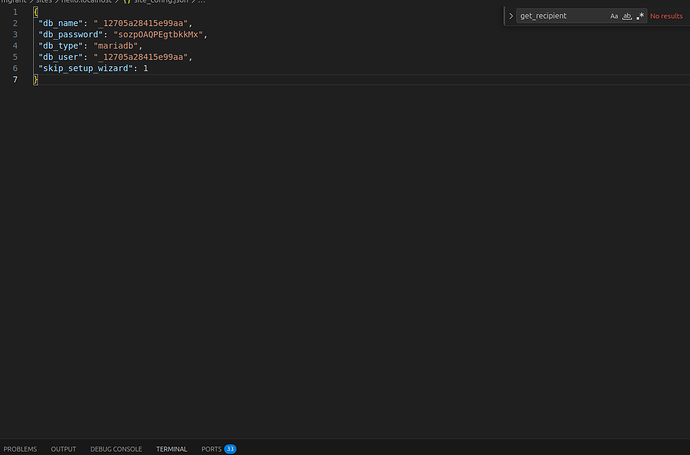
Task: Click the "db_name" key on line 2
Action: 61,23
